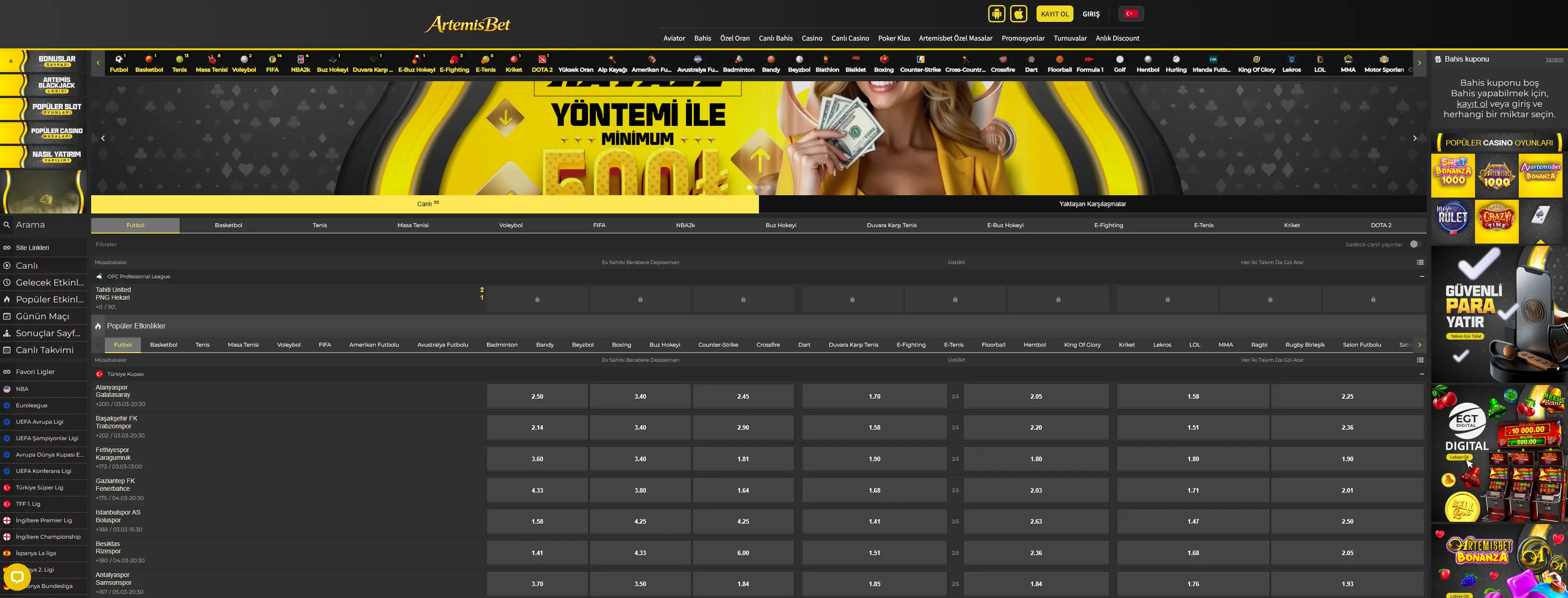Open the Turkish flag language selector
The height and width of the screenshot is (598, 1568).
point(1131,13)
